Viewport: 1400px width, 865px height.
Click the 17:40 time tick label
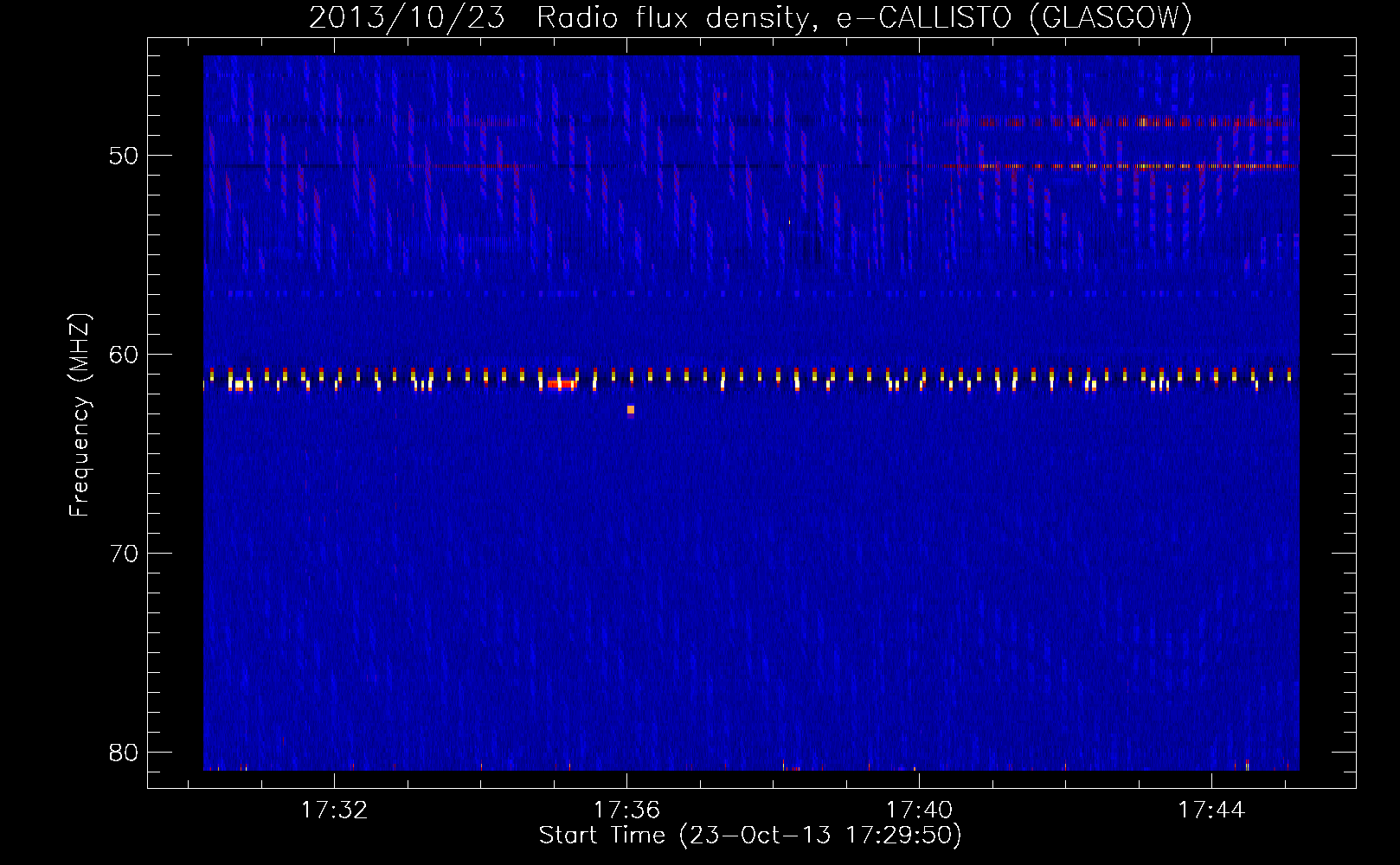(x=919, y=811)
